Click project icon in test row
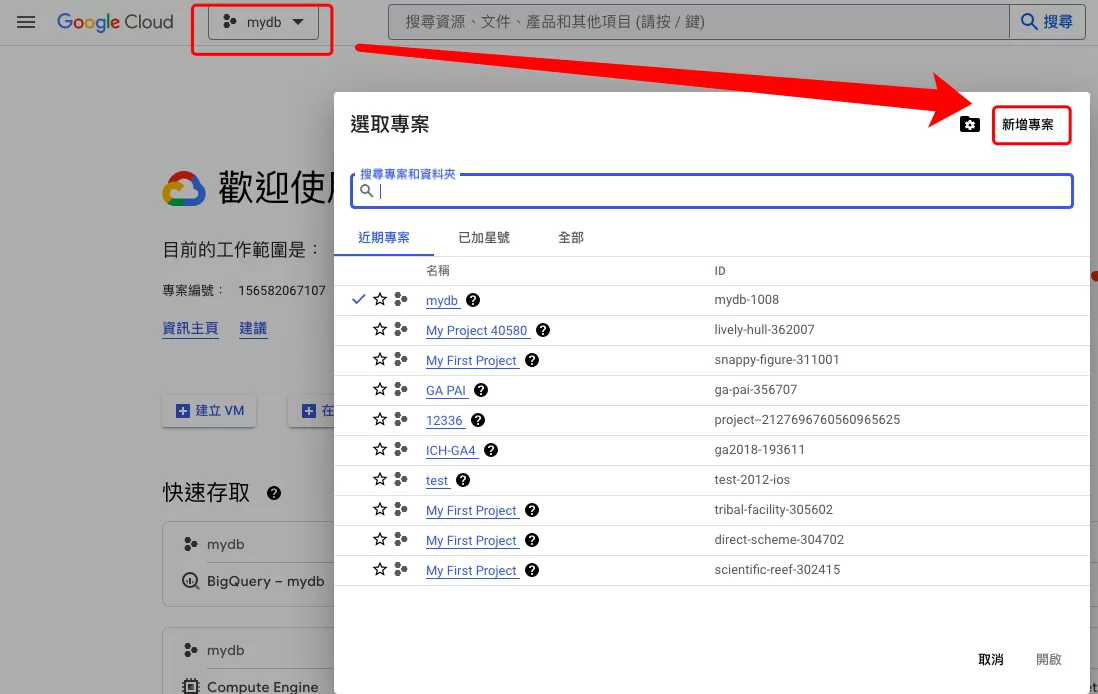The image size is (1098, 694). pos(401,480)
